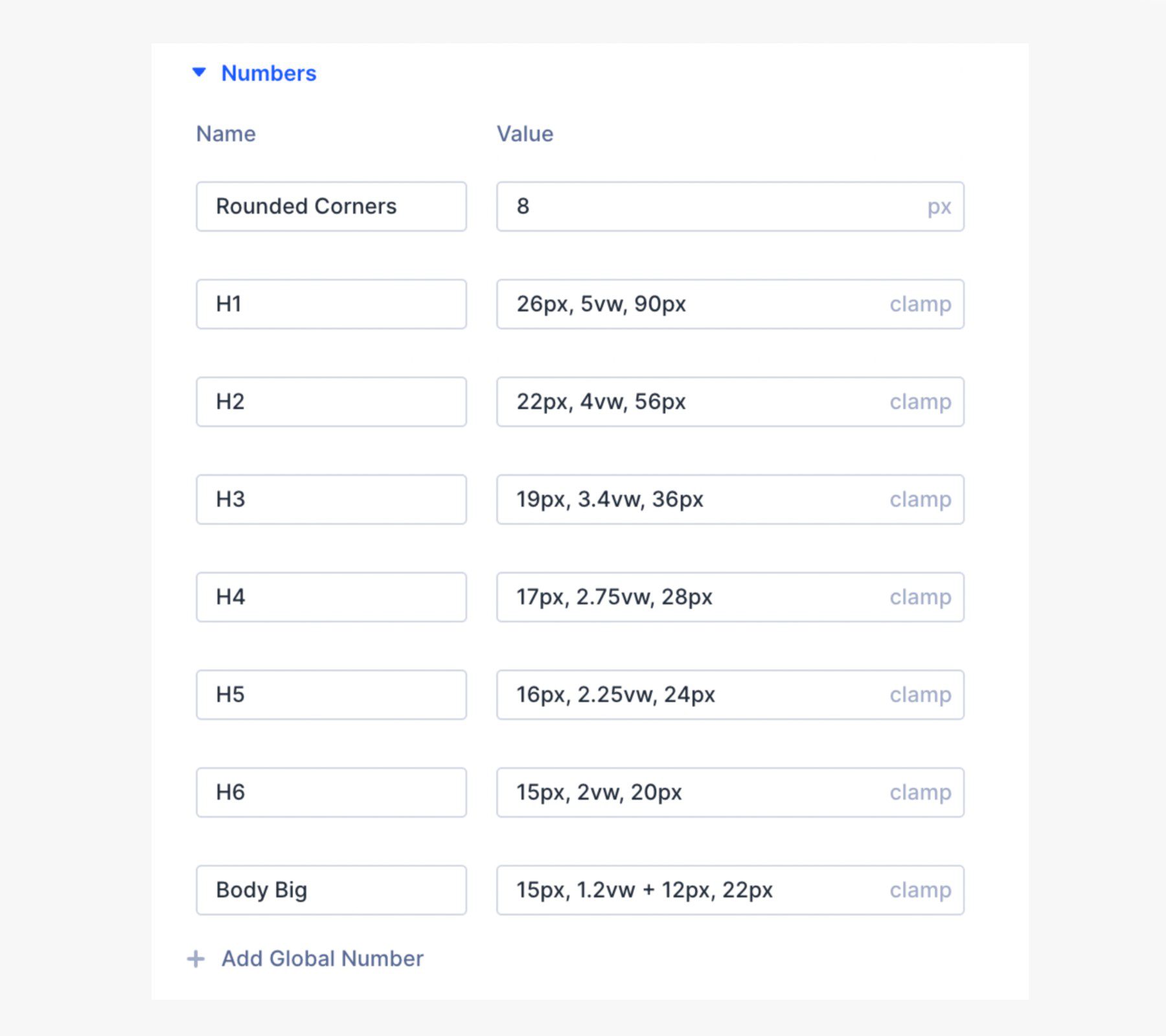Select the Rounded Corners name field
1166x1036 pixels.
(332, 206)
